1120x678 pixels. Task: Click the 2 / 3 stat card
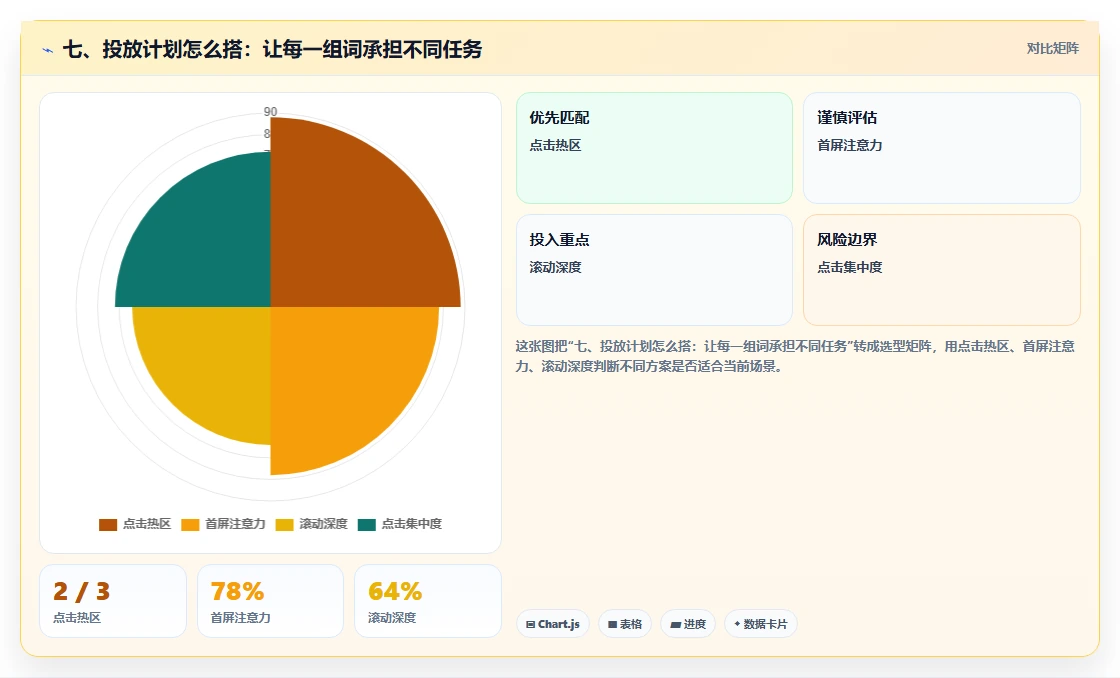[x=113, y=601]
